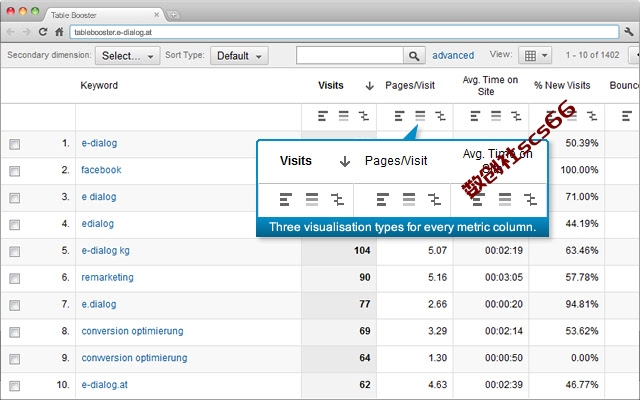Open the View grid dropdown

click(x=535, y=56)
